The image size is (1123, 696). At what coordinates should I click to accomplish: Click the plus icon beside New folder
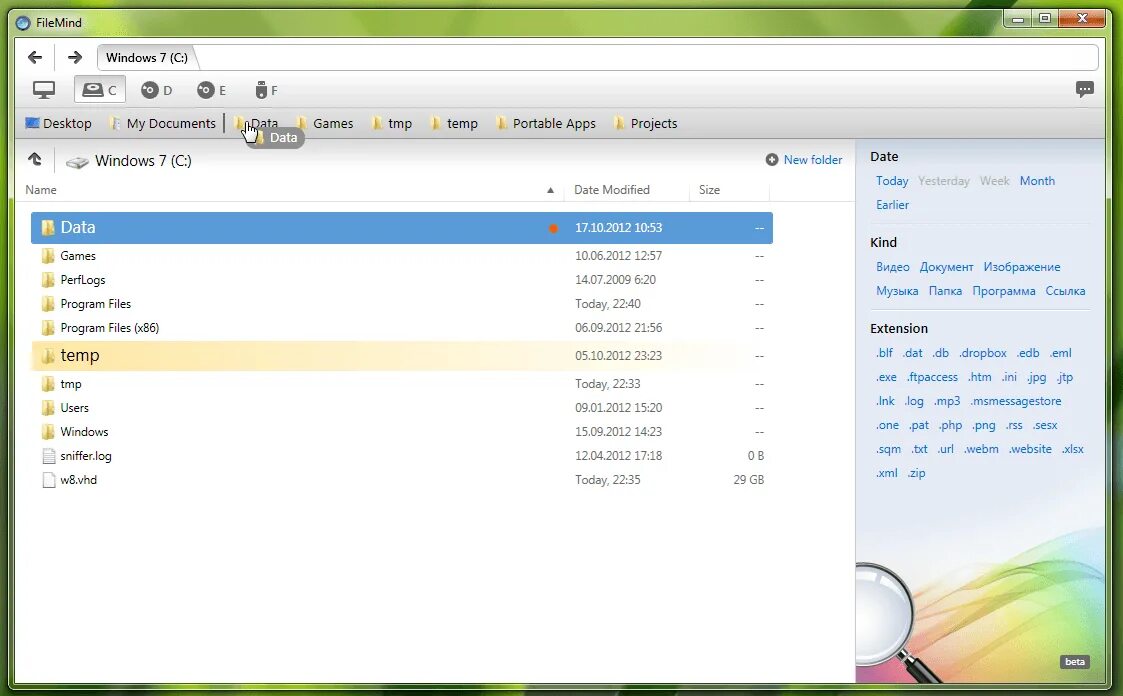(771, 160)
